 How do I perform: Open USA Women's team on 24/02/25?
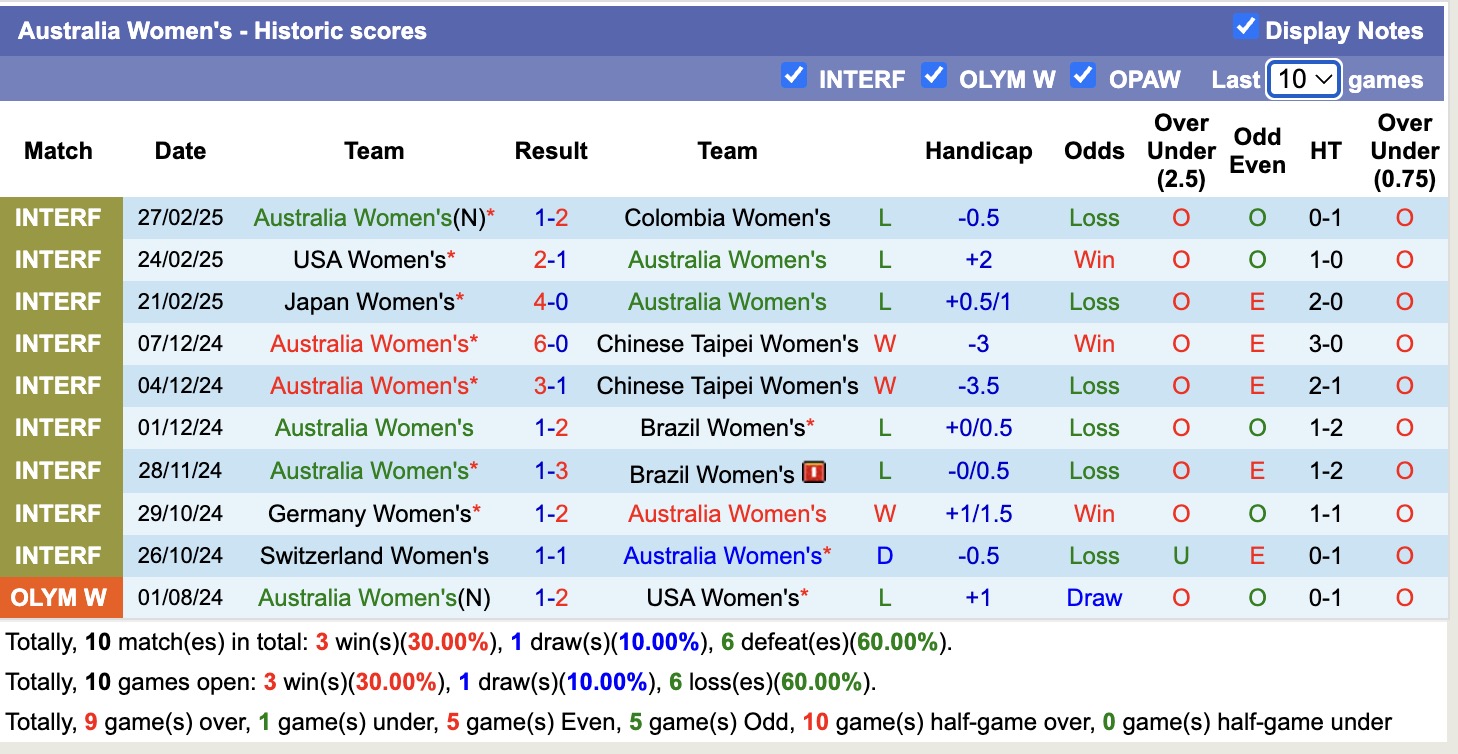pos(369,260)
